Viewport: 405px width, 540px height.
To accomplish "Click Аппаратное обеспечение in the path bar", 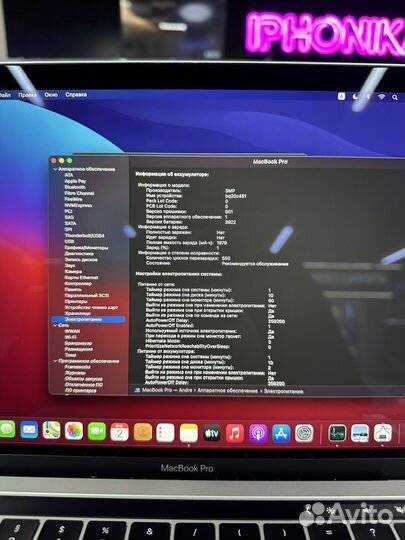I will click(x=227, y=391).
